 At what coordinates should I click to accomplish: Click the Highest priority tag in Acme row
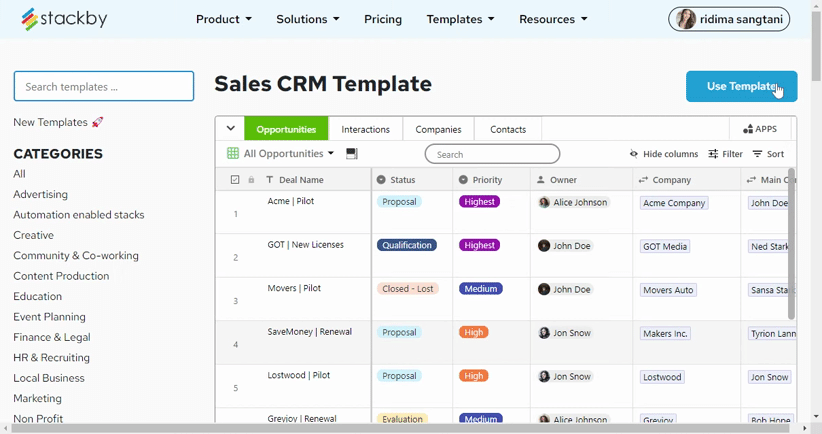479,202
